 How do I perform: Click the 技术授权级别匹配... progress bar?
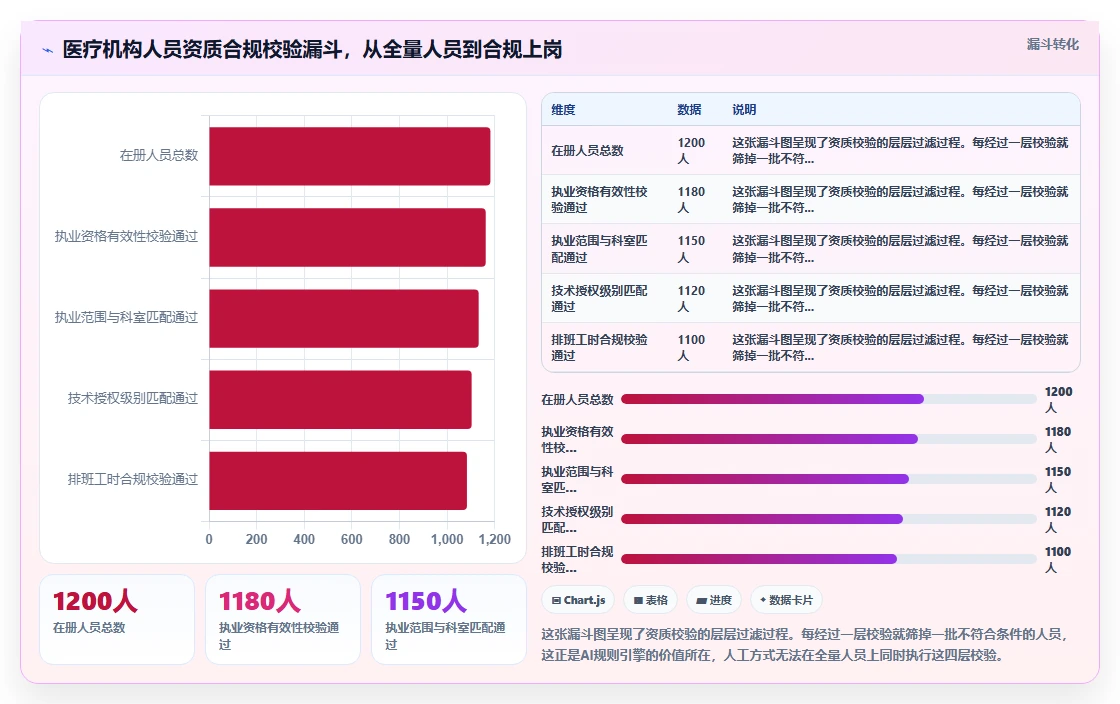click(829, 519)
